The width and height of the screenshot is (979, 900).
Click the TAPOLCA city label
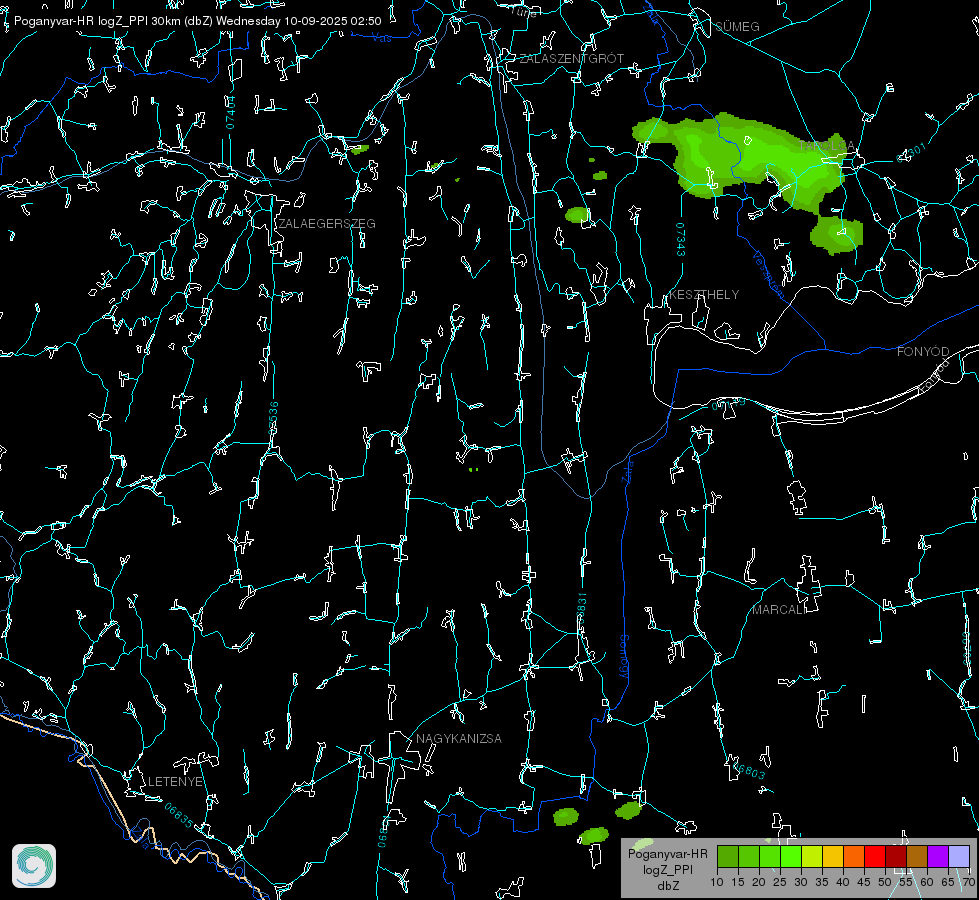[x=827, y=146]
